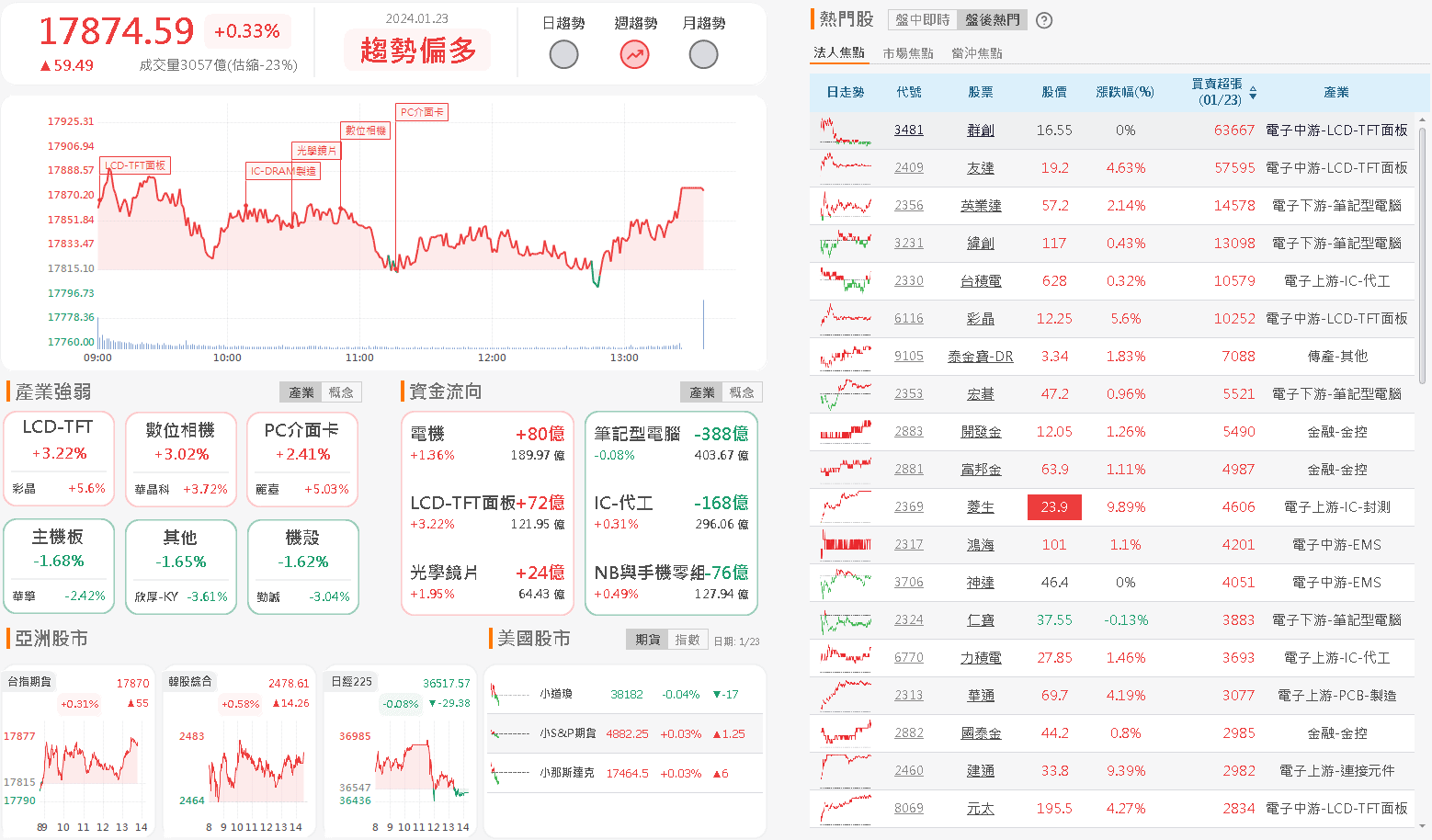Click the LCD-TFT面板 marker on index chart
This screenshot has width=1432, height=840.
tap(135, 165)
